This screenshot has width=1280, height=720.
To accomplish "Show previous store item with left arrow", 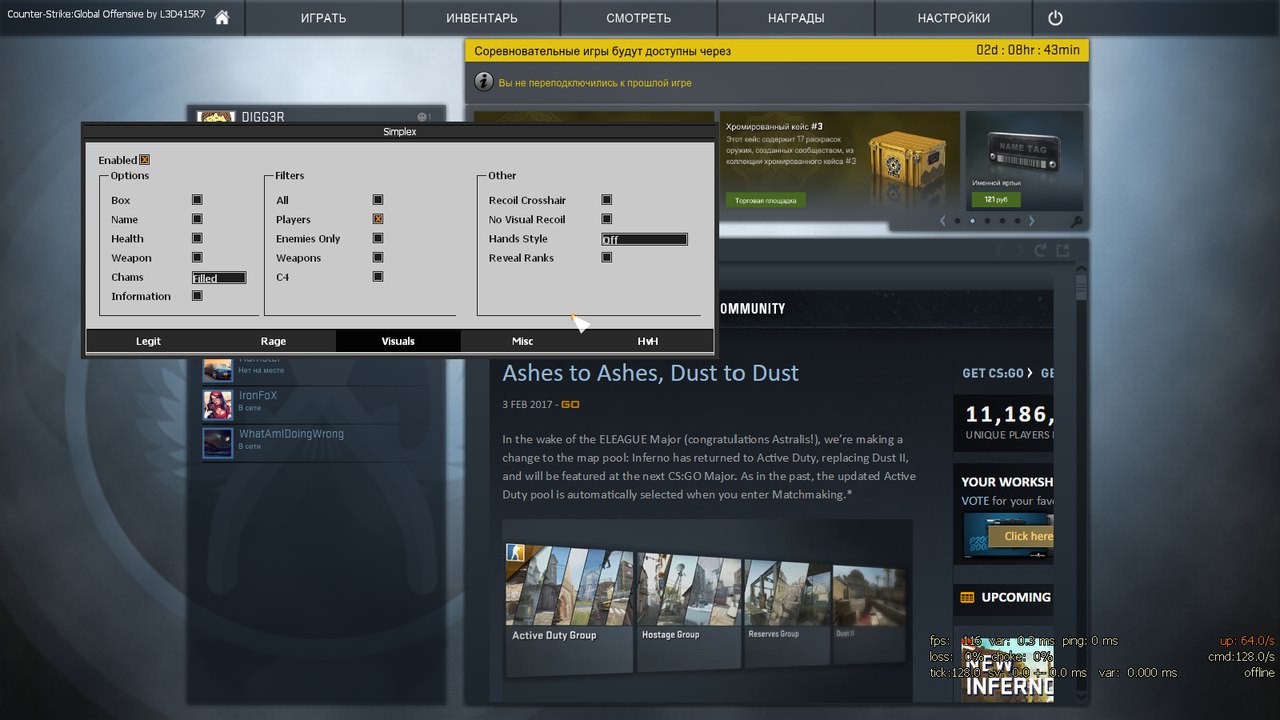I will (942, 220).
